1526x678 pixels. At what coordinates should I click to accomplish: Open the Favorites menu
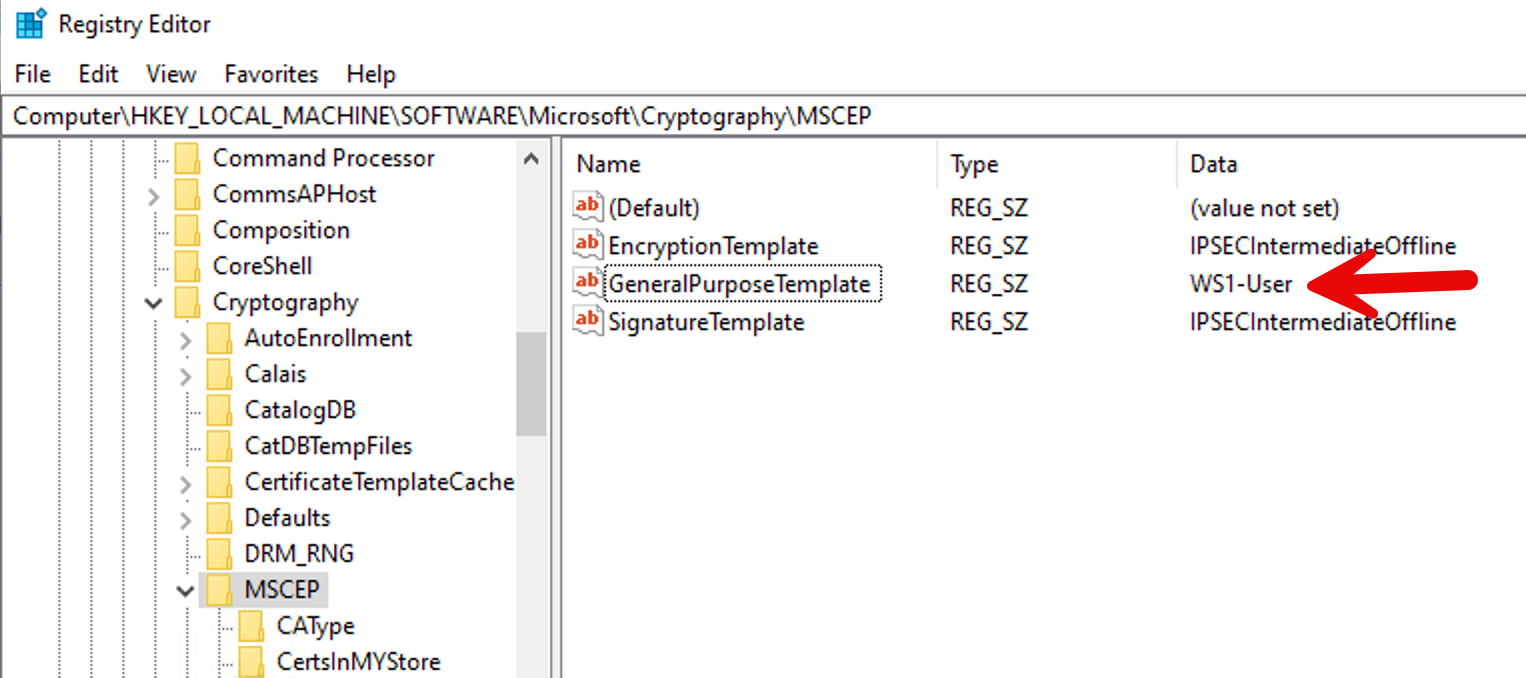pos(271,74)
